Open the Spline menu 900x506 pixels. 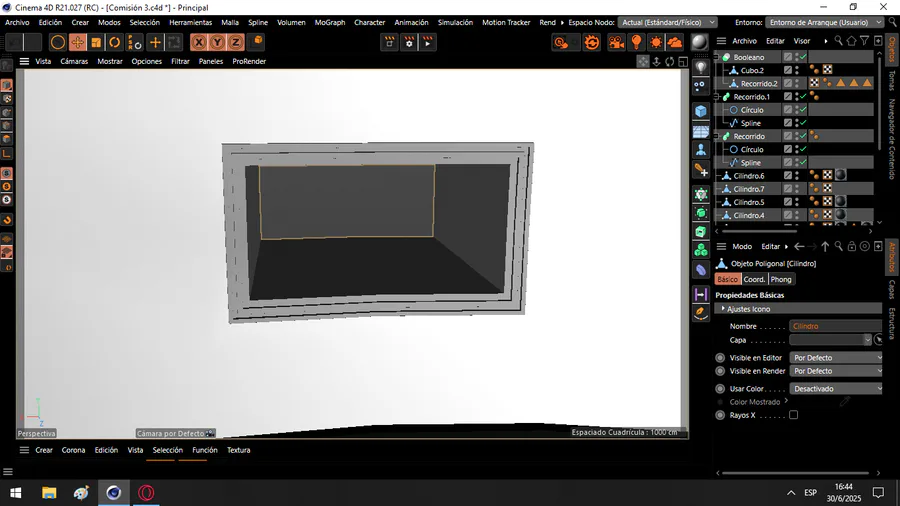(x=258, y=22)
